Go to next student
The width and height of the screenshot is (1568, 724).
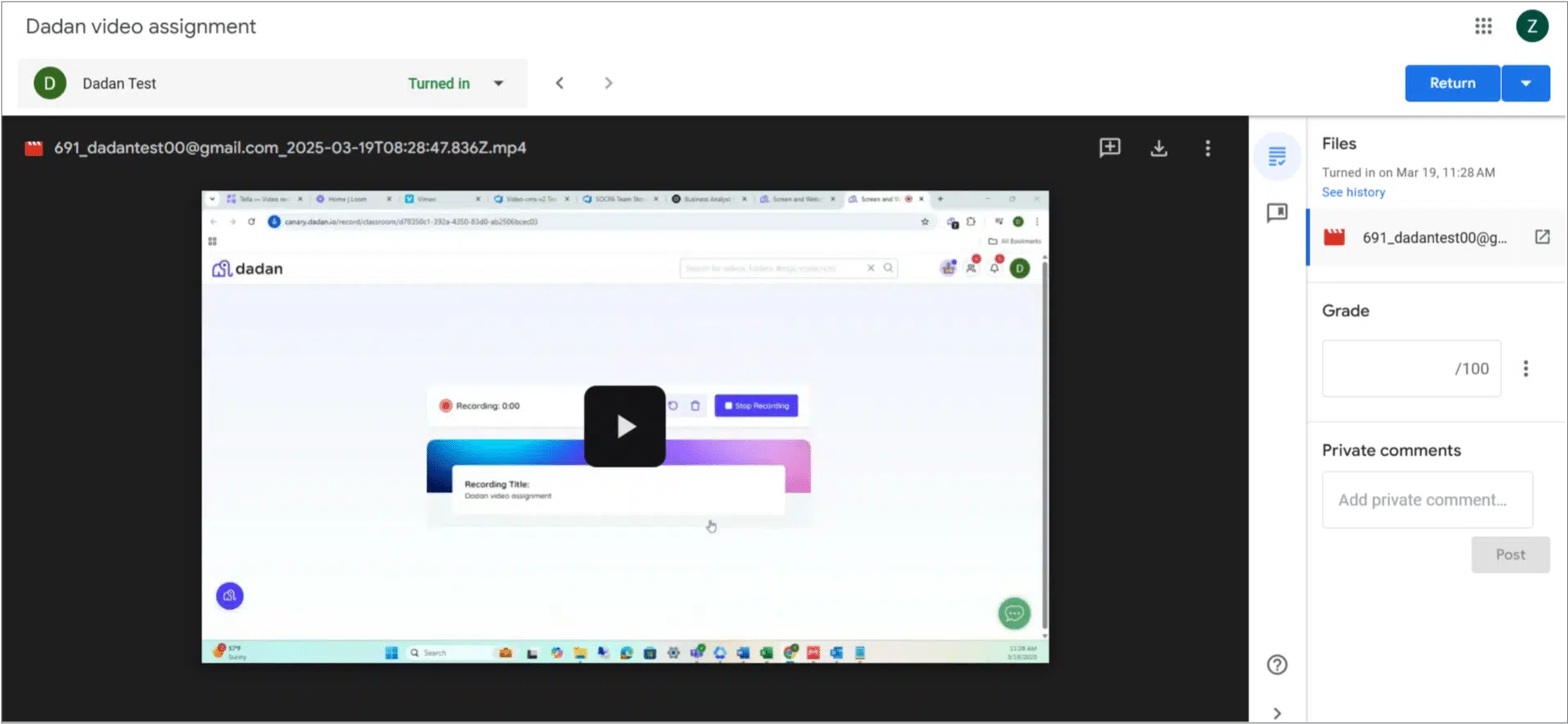point(608,83)
